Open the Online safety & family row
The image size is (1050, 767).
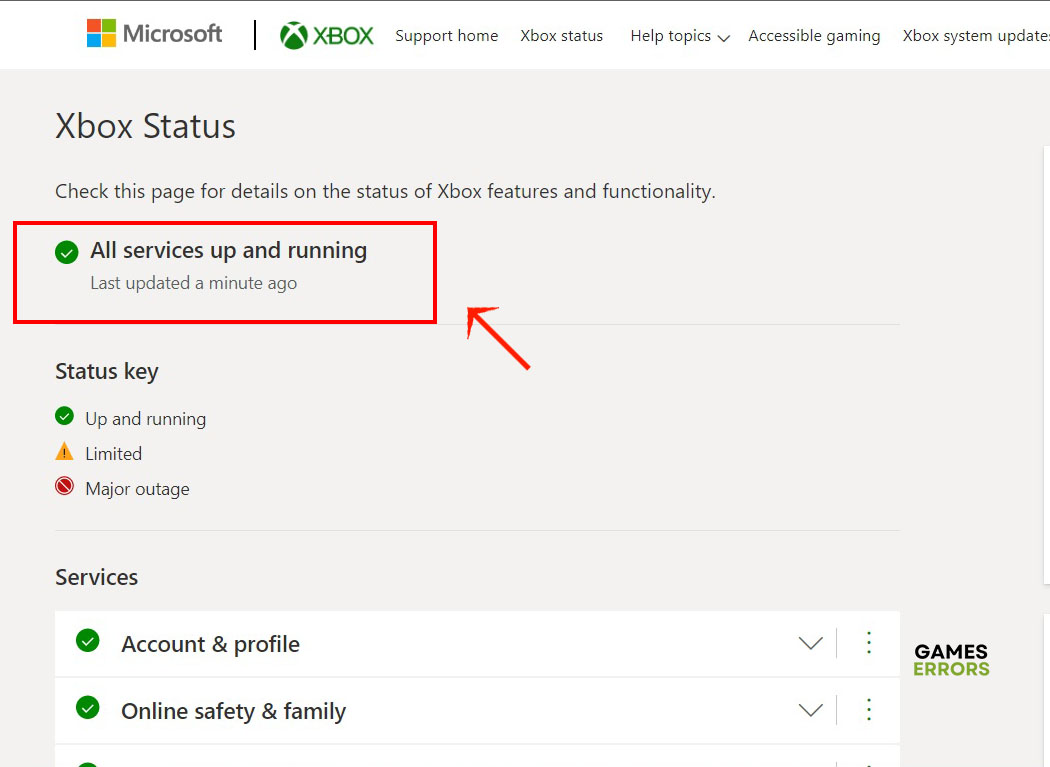pyautogui.click(x=477, y=711)
